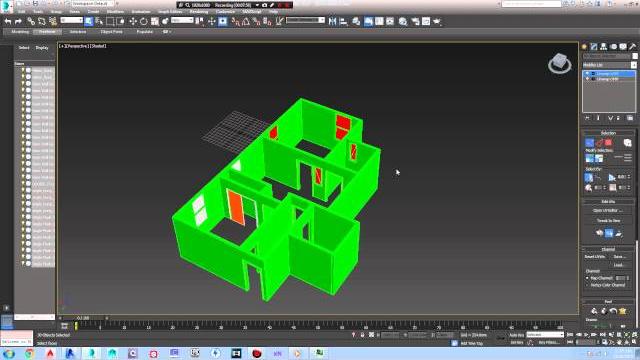Open the Modifiers menu
The image size is (640, 360).
(x=116, y=11)
